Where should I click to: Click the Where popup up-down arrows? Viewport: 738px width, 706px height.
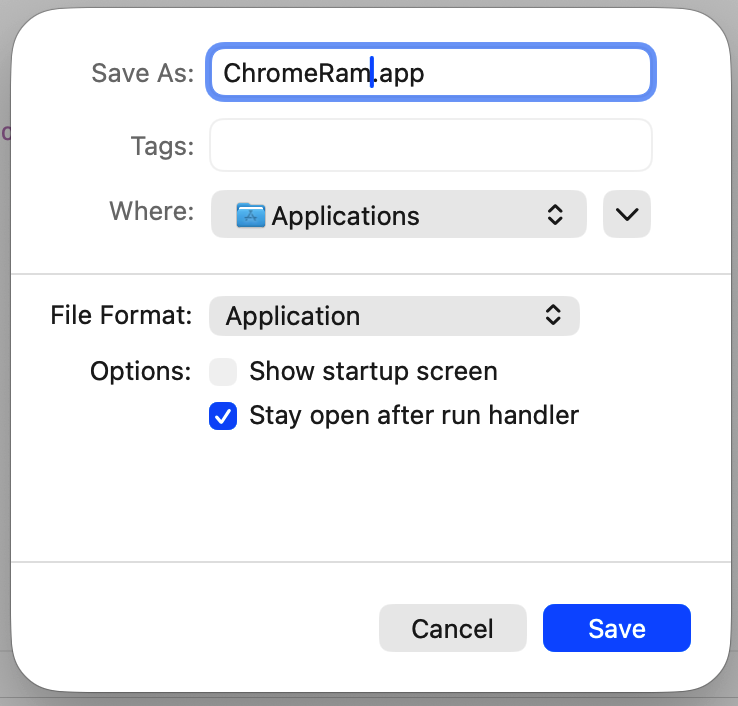click(555, 215)
